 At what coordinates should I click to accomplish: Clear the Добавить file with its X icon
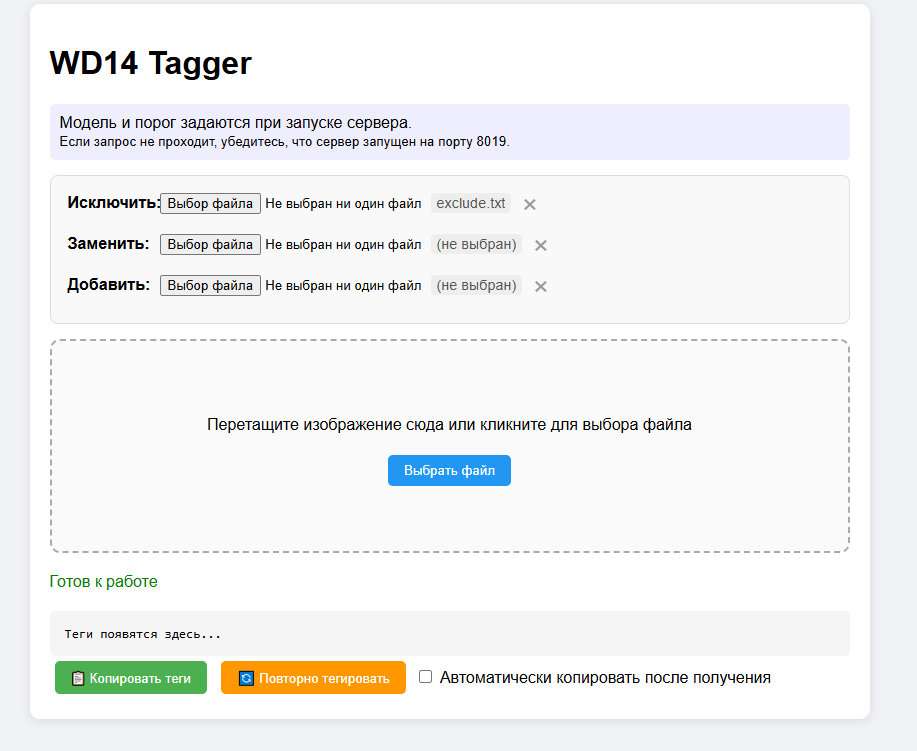541,286
